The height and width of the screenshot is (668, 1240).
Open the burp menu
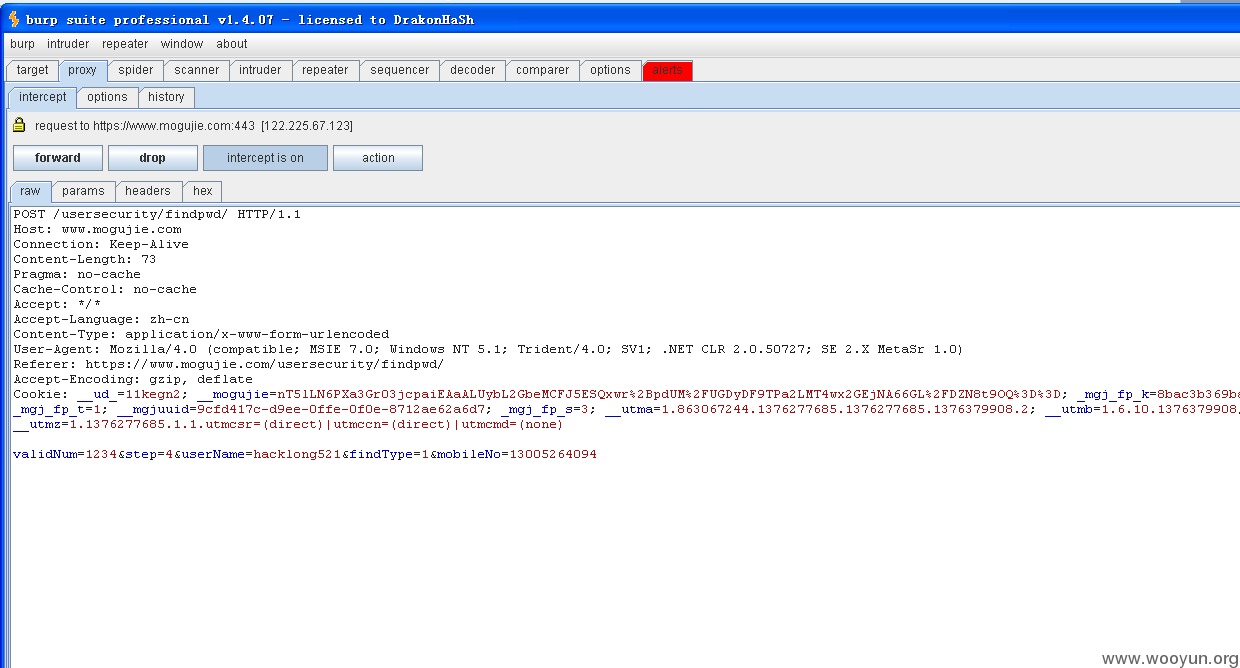tap(22, 44)
